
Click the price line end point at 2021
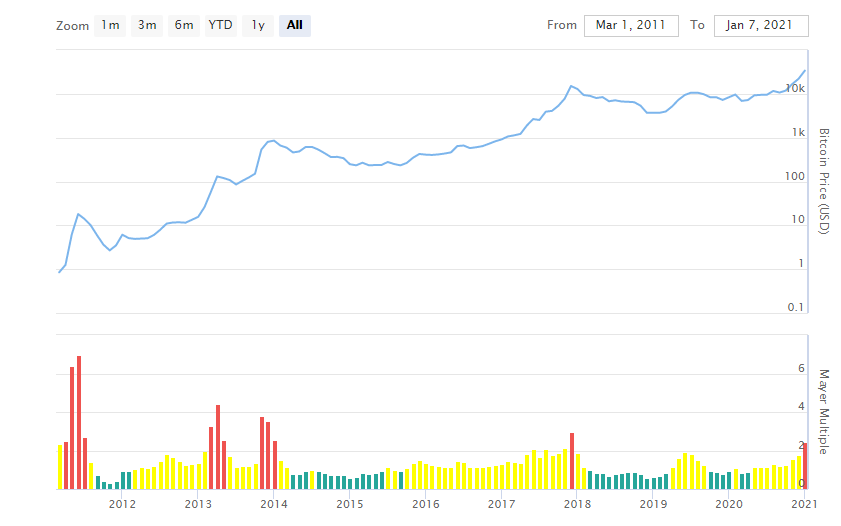tap(805, 70)
